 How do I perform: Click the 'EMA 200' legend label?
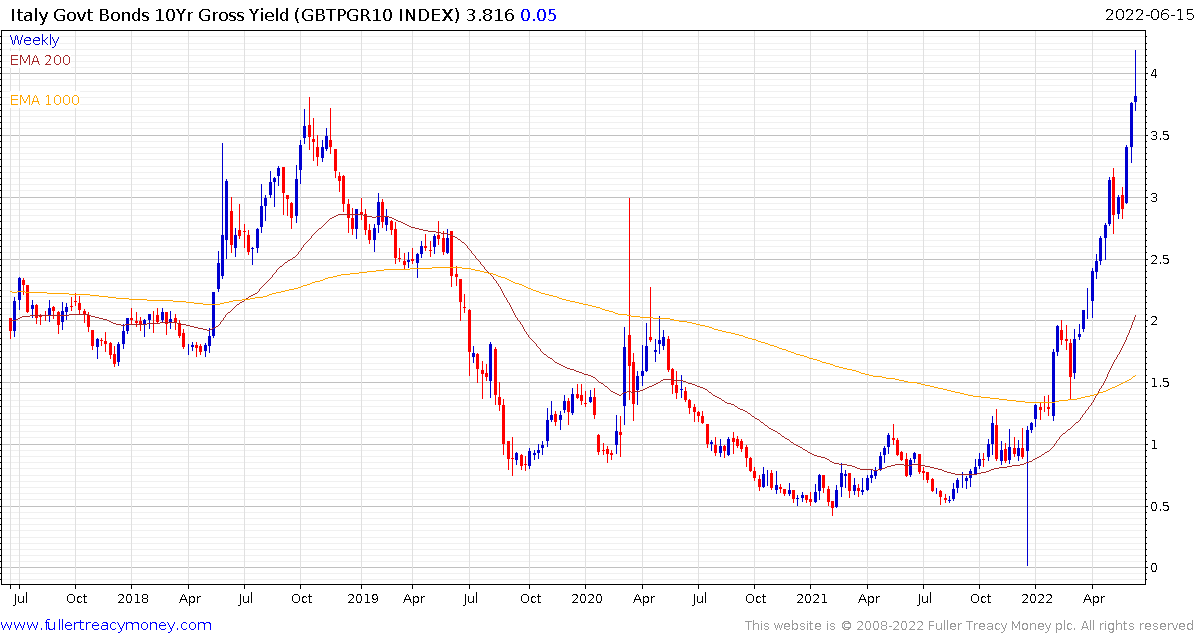click(40, 60)
